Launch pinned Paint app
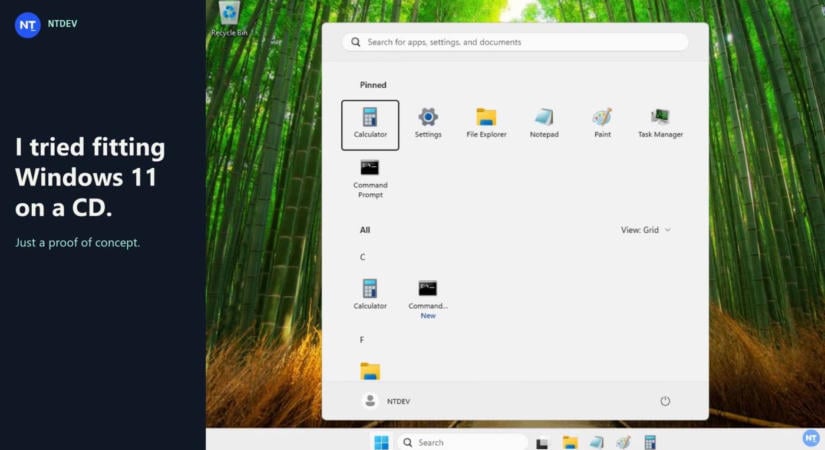Screen dimensions: 825x450 [x=602, y=123]
